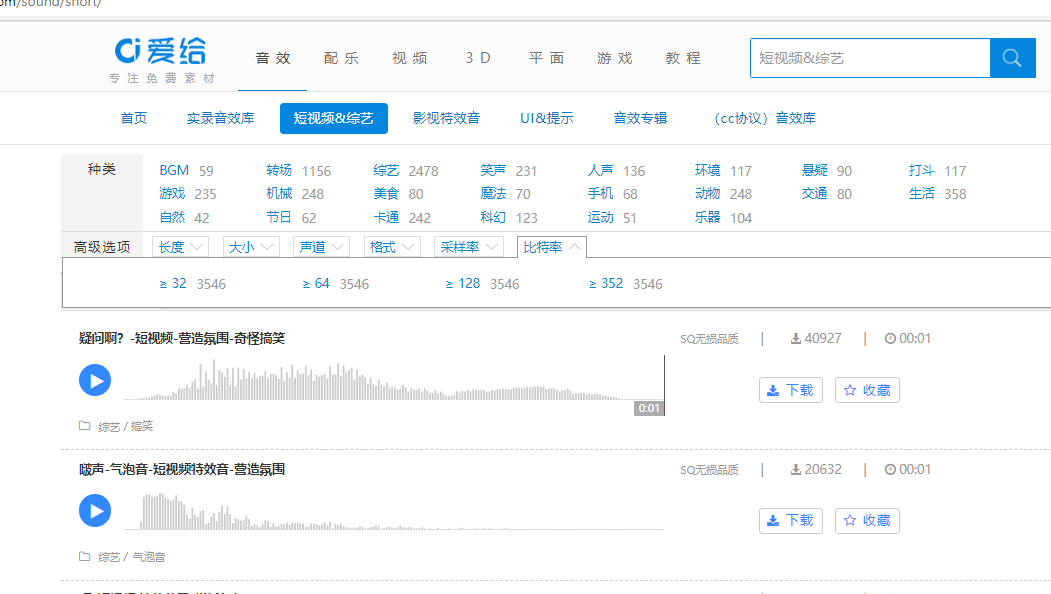
Task: Switch to the 音效专辑 tab
Action: coord(640,119)
